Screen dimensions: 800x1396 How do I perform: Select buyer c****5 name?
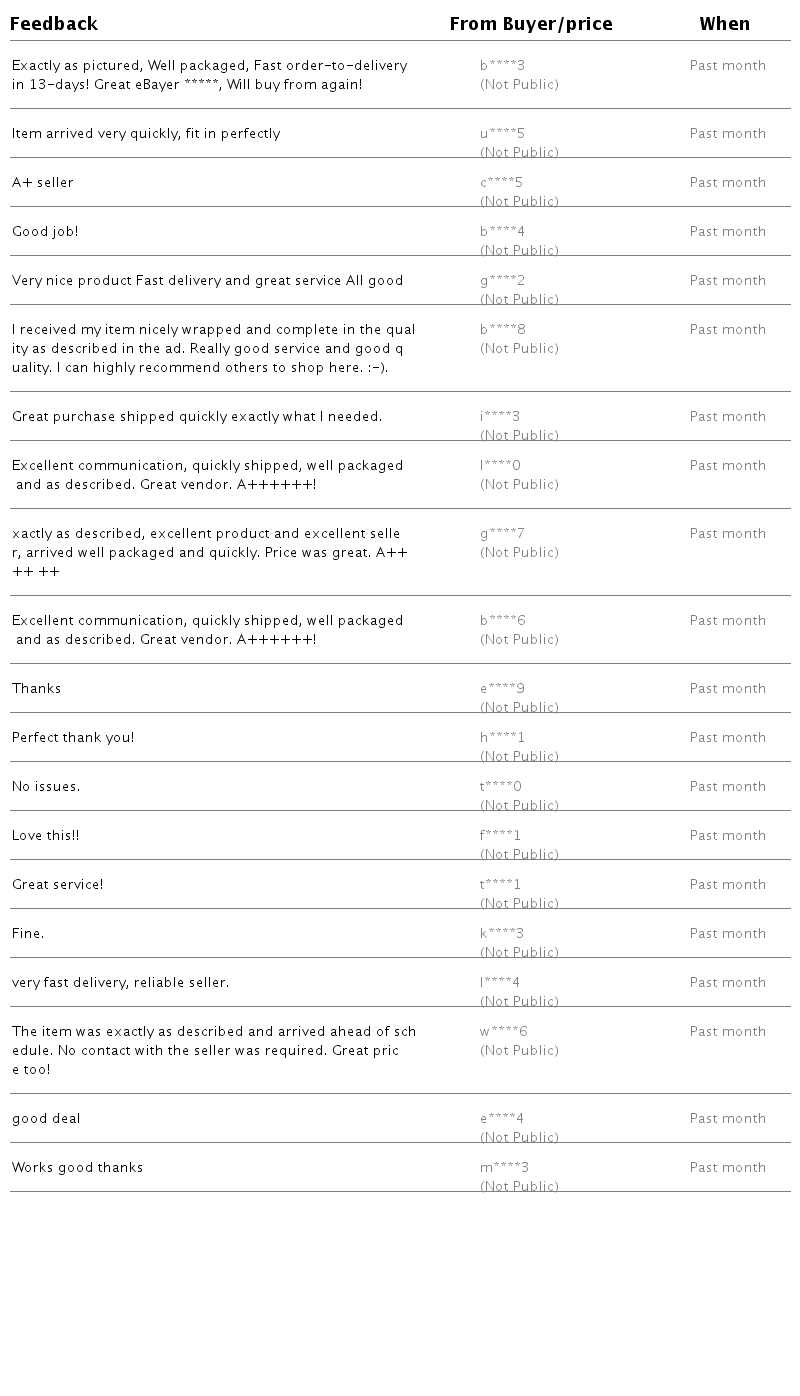click(x=501, y=183)
